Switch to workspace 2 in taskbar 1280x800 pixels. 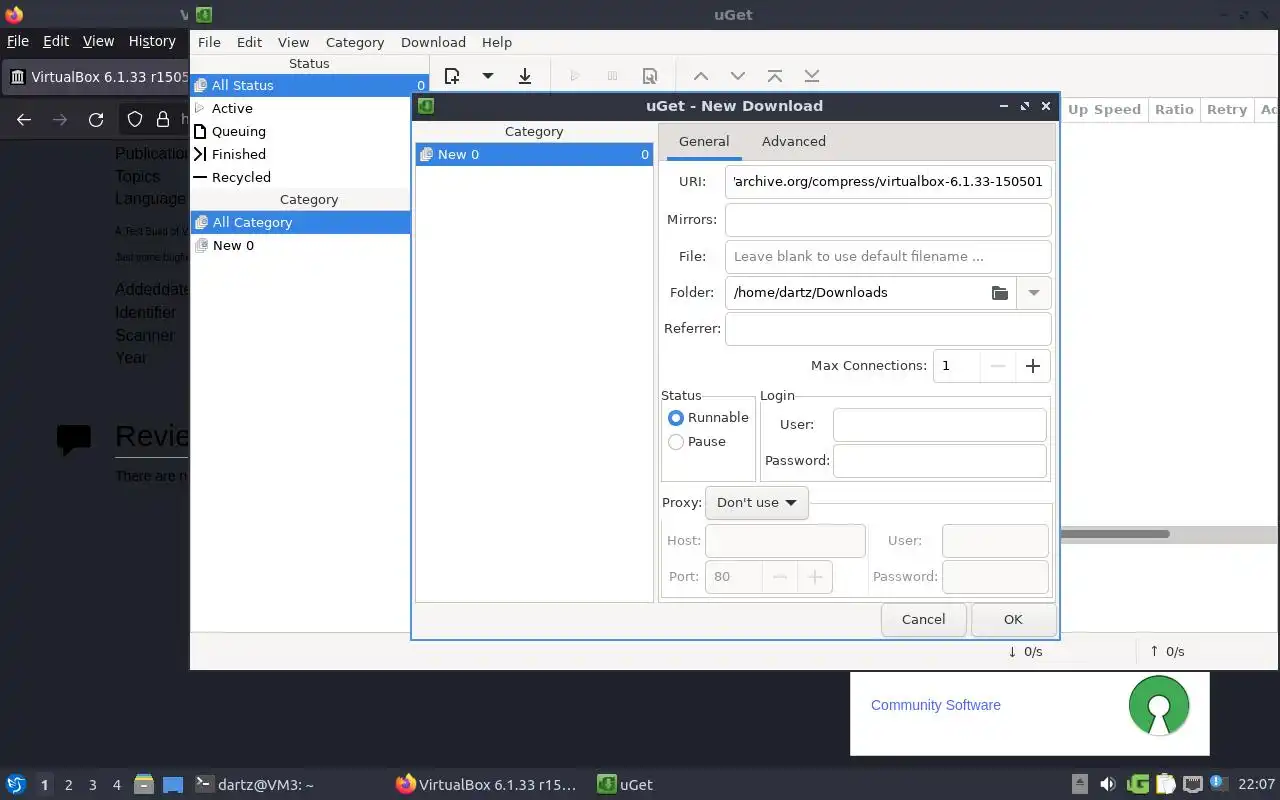click(69, 785)
